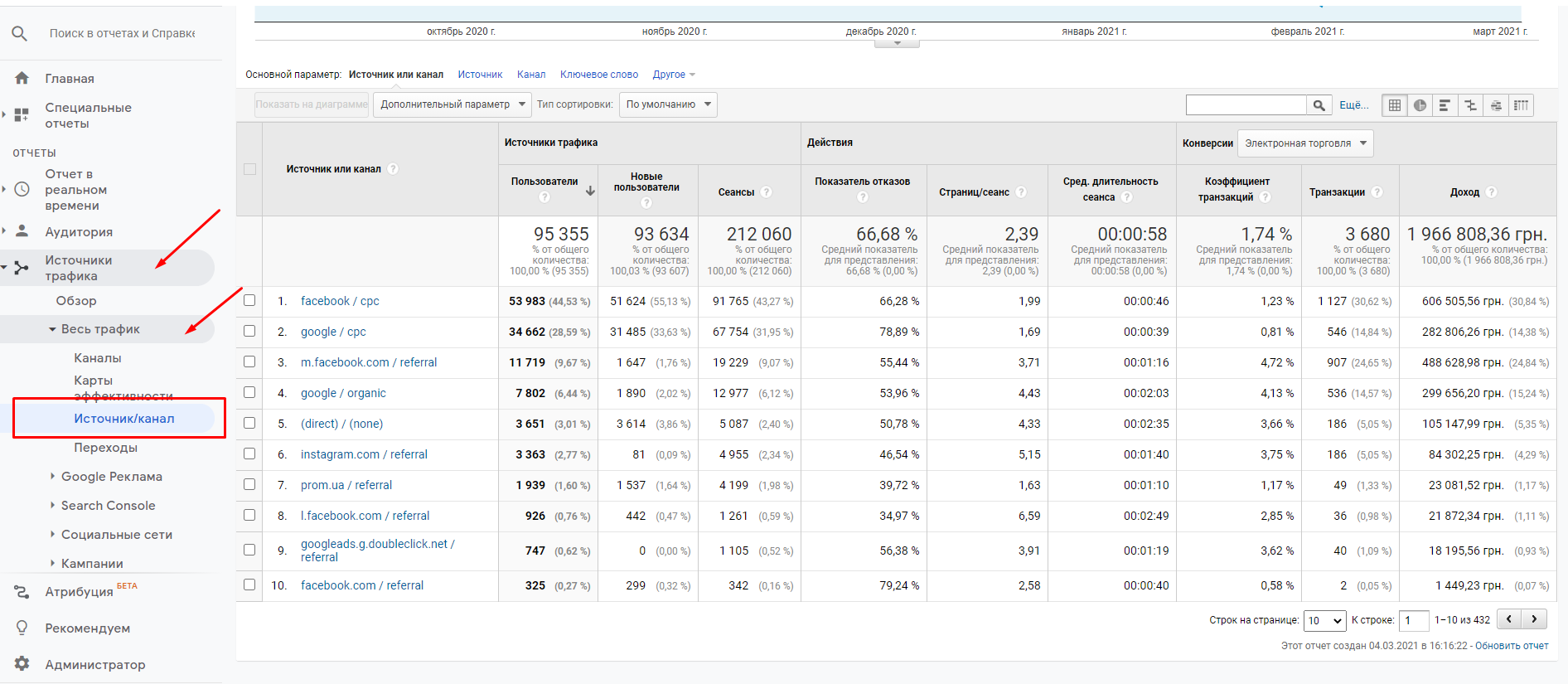Expand Search Console section
This screenshot has height=684, width=1568.
(52, 505)
